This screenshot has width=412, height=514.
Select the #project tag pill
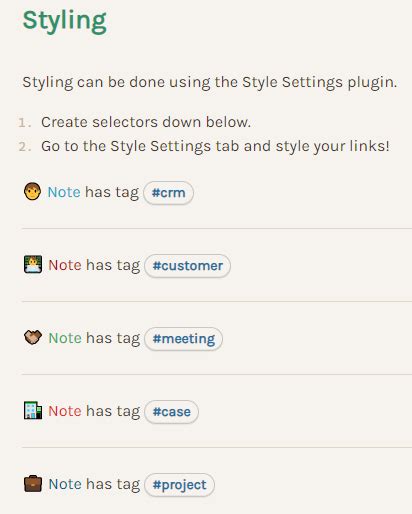tap(179, 485)
